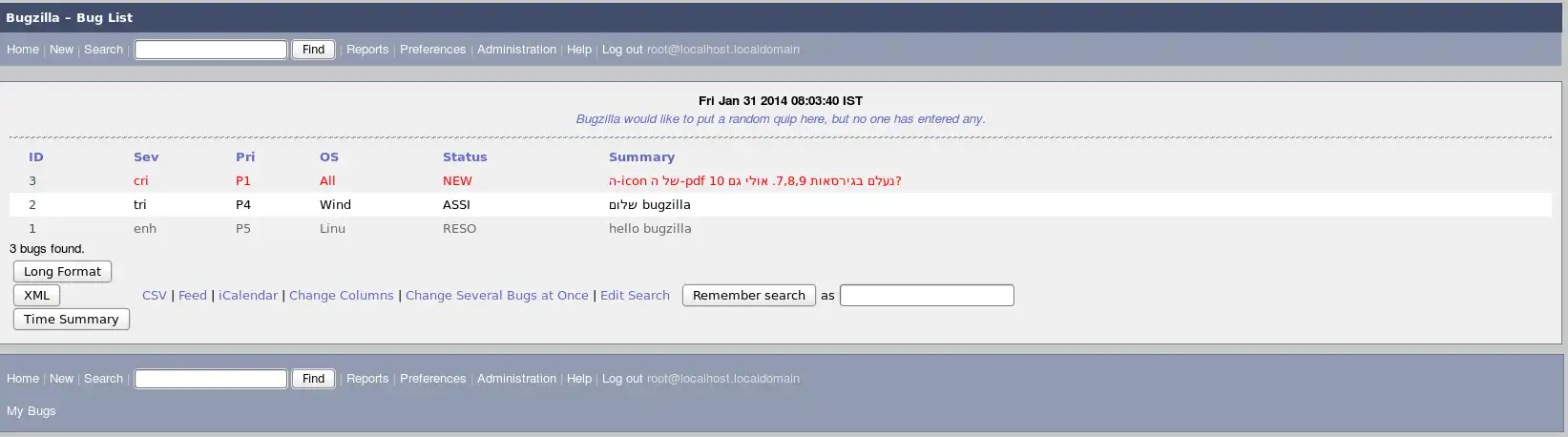The image size is (1568, 437).
Task: Select 'P4' priority cell of bug 2
Action: [x=243, y=205]
